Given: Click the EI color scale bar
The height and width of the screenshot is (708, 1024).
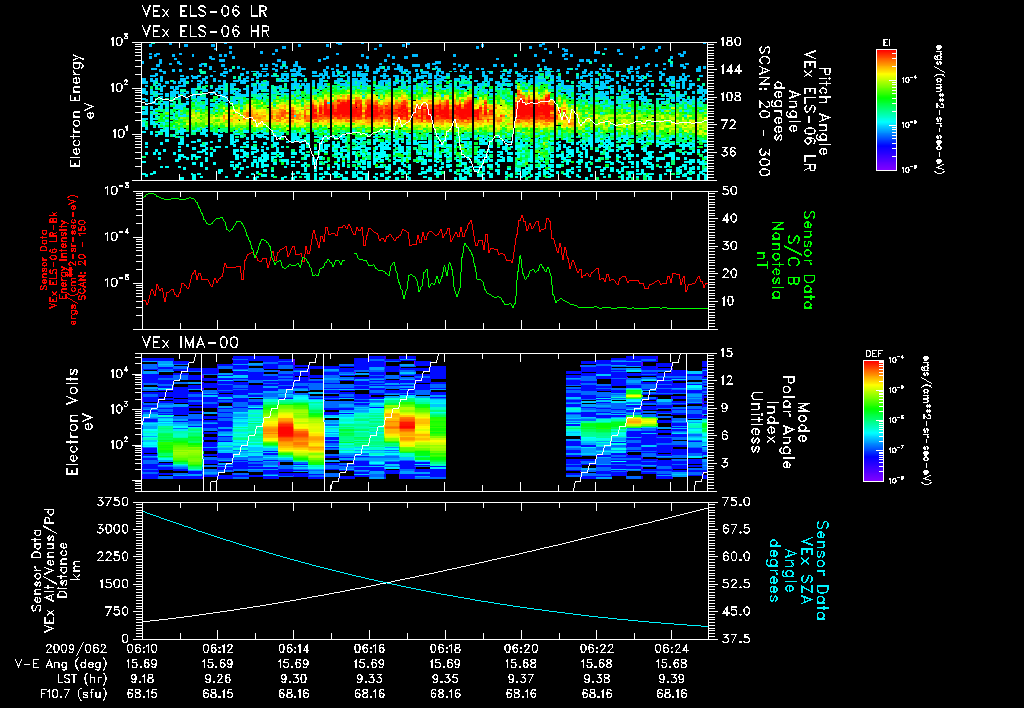Looking at the screenshot, I should click(886, 109).
